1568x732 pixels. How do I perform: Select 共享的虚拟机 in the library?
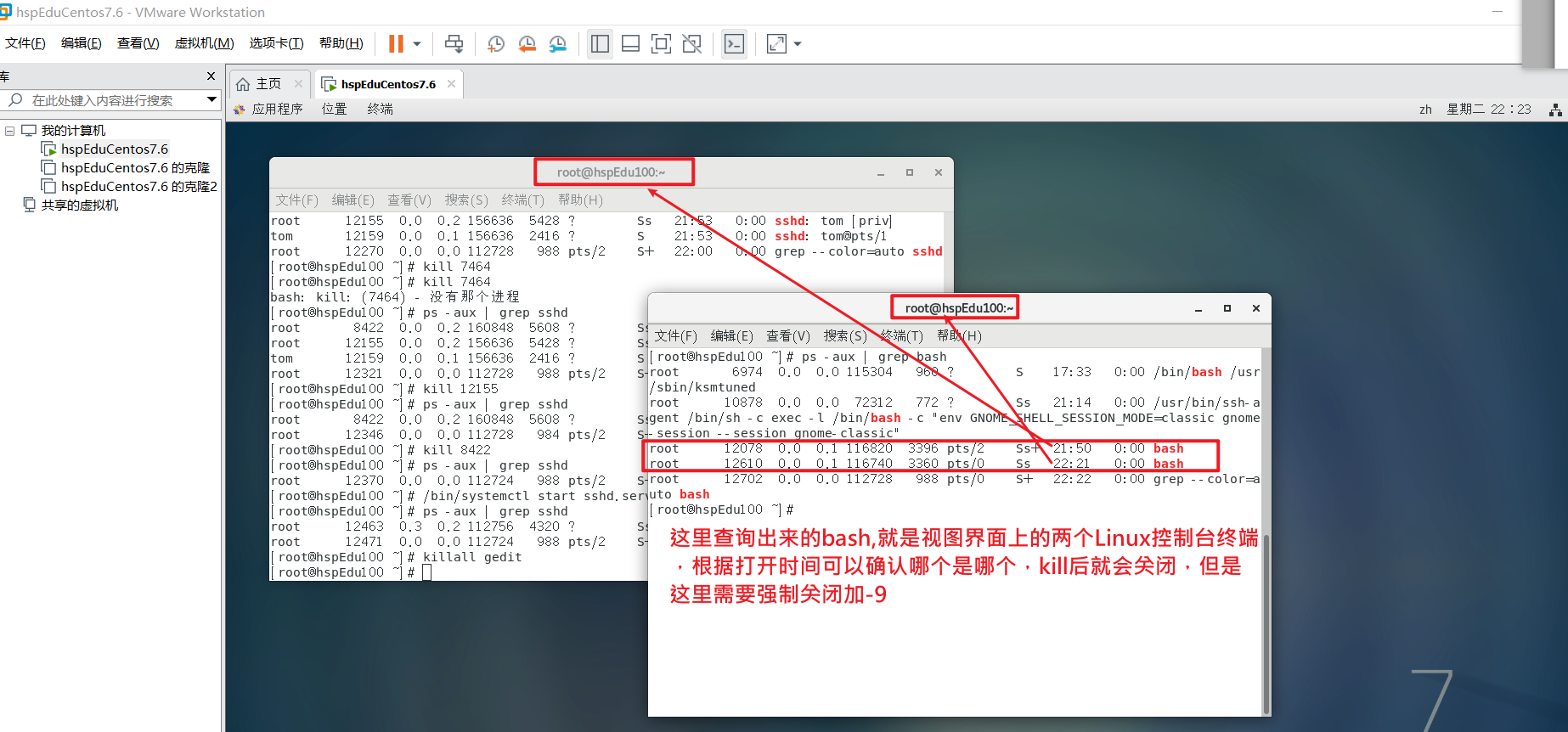pyautogui.click(x=79, y=206)
